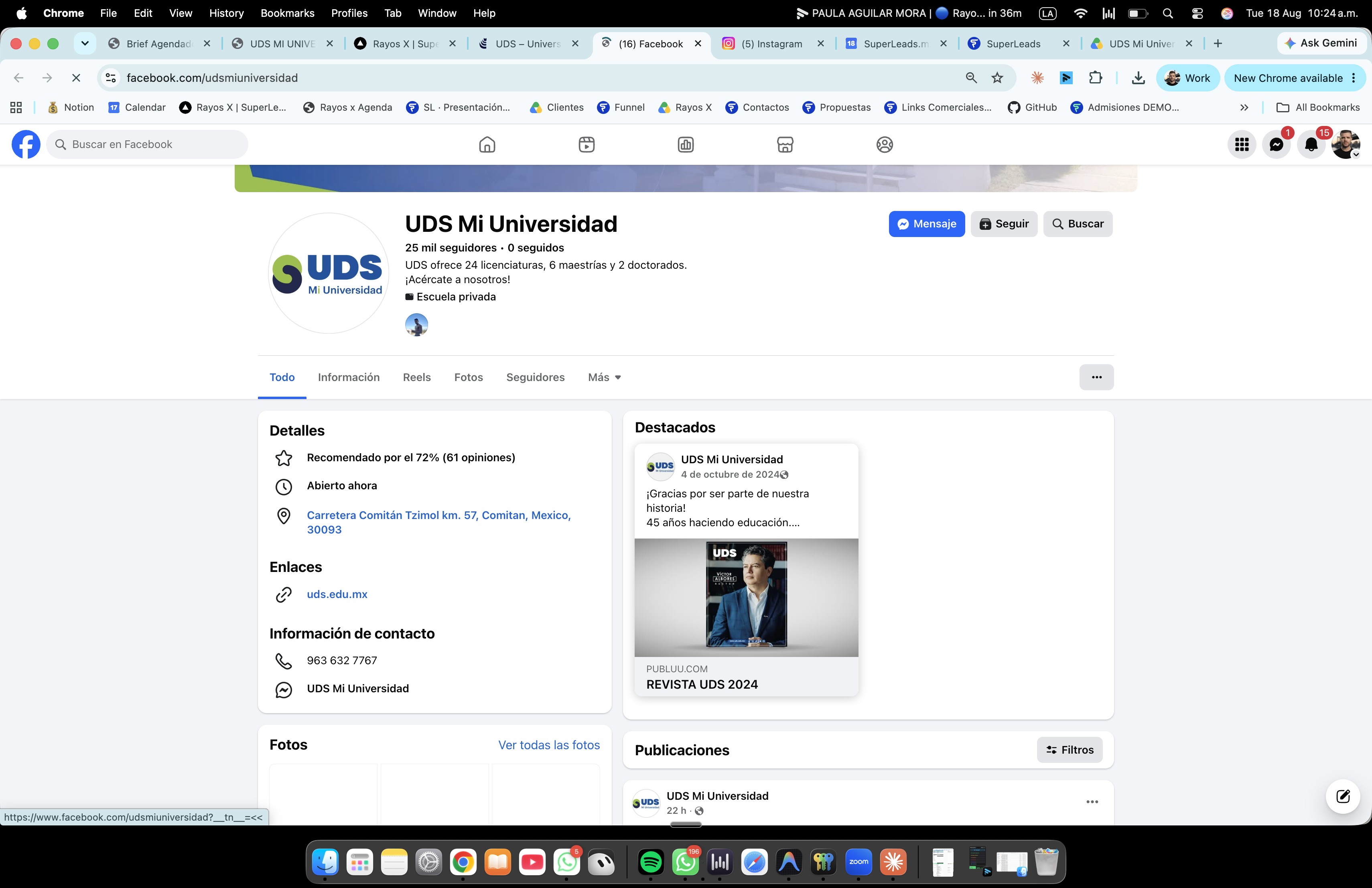This screenshot has height=888, width=1372.
Task: Bookmark this page with star icon
Action: (997, 78)
